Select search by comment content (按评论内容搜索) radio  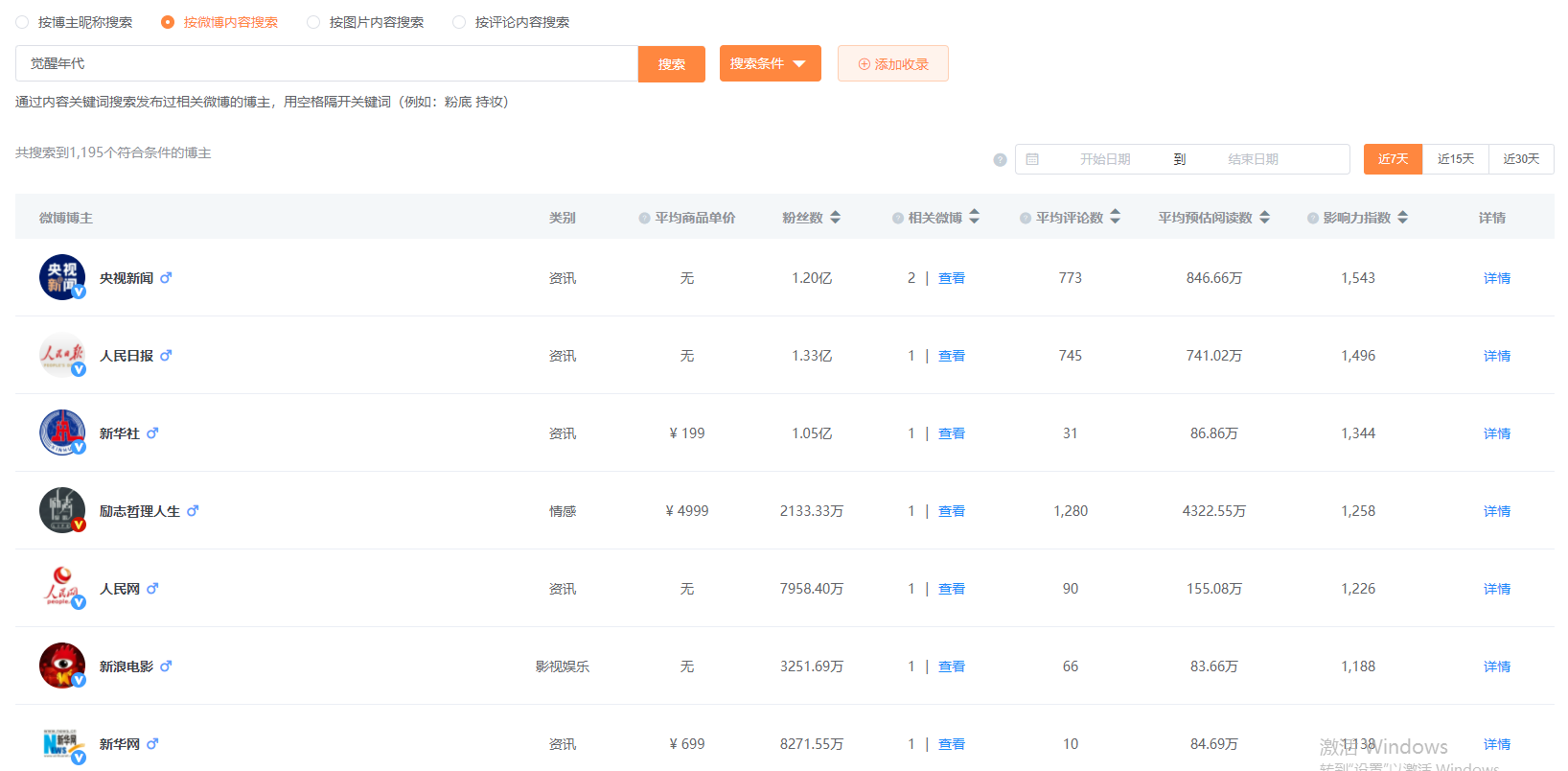[x=459, y=22]
